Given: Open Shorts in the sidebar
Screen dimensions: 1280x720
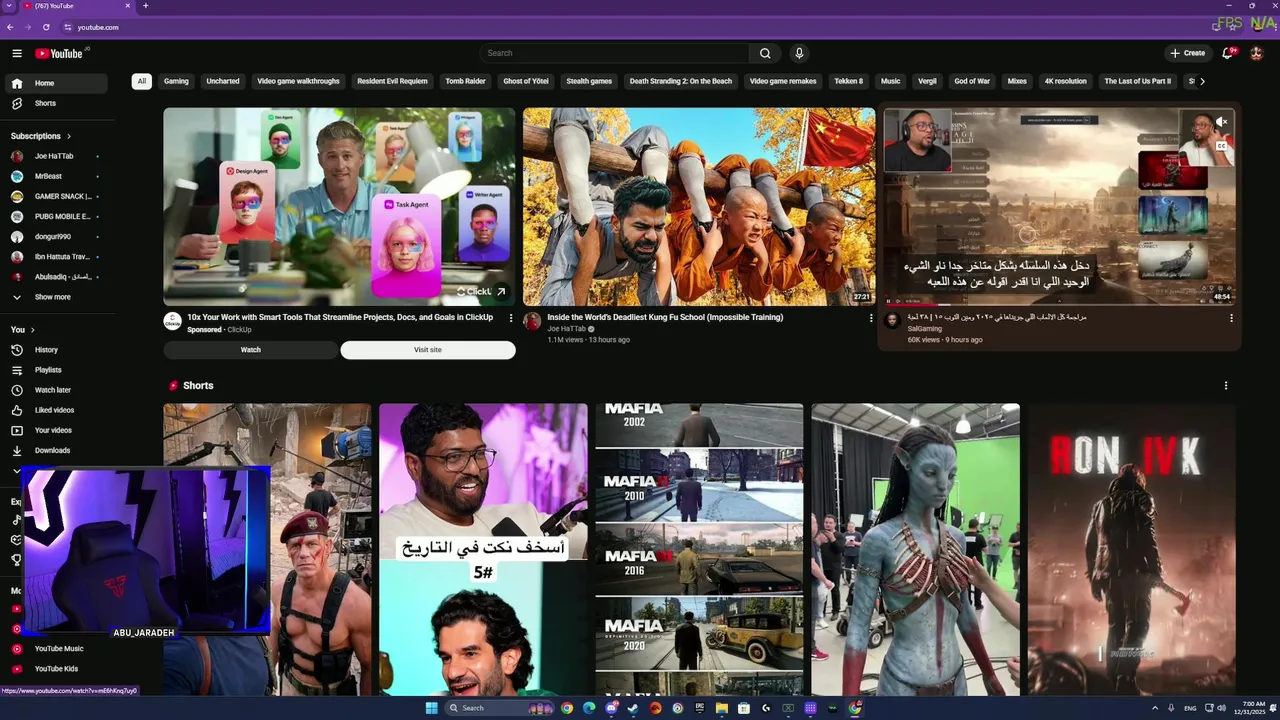Looking at the screenshot, I should coord(57,103).
